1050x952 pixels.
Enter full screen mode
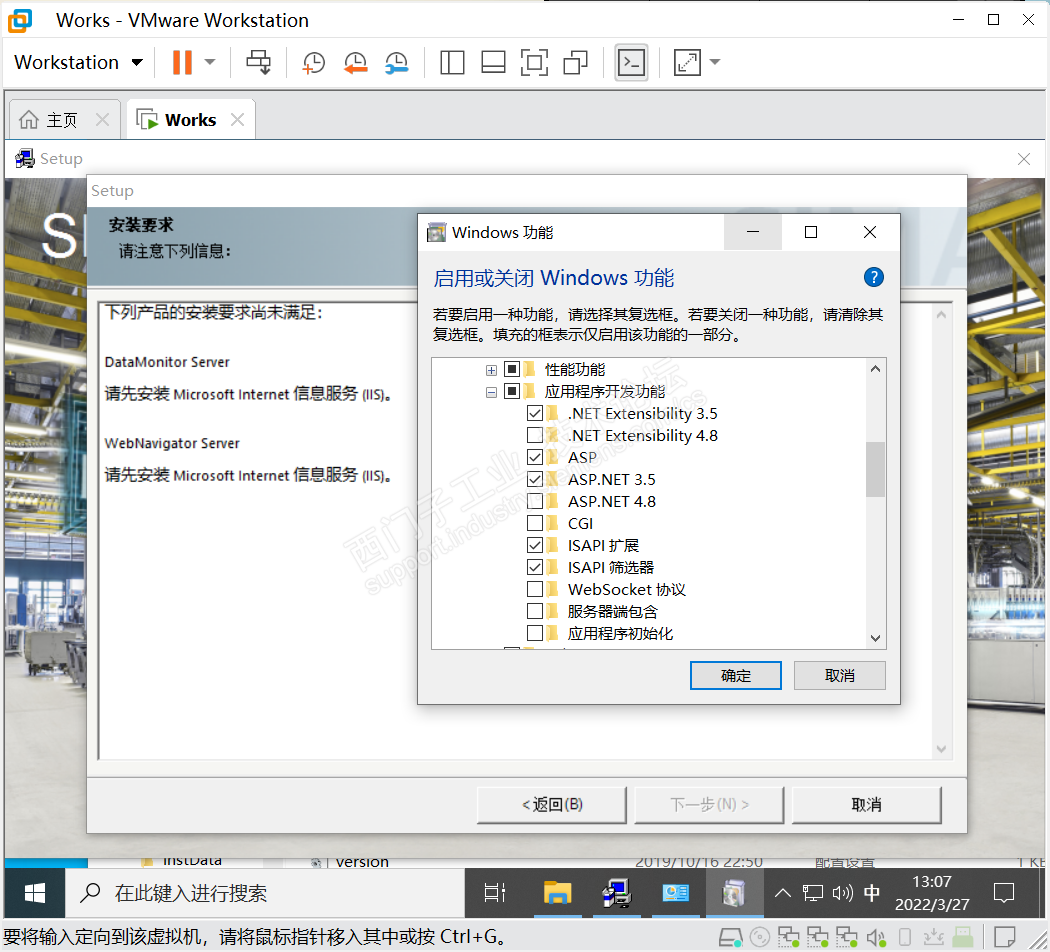pyautogui.click(x=534, y=63)
